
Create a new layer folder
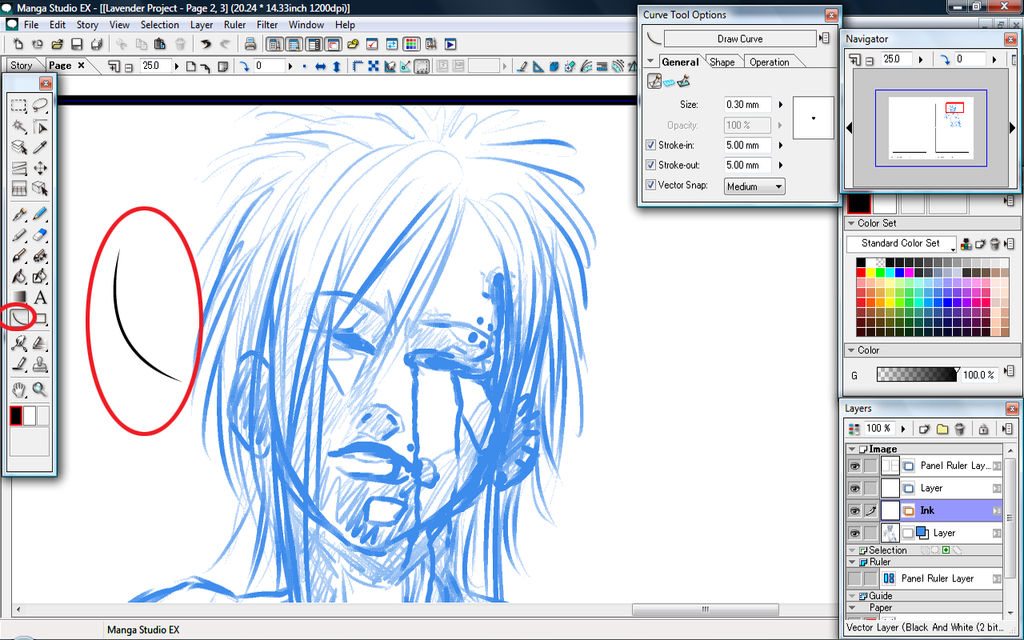click(941, 428)
